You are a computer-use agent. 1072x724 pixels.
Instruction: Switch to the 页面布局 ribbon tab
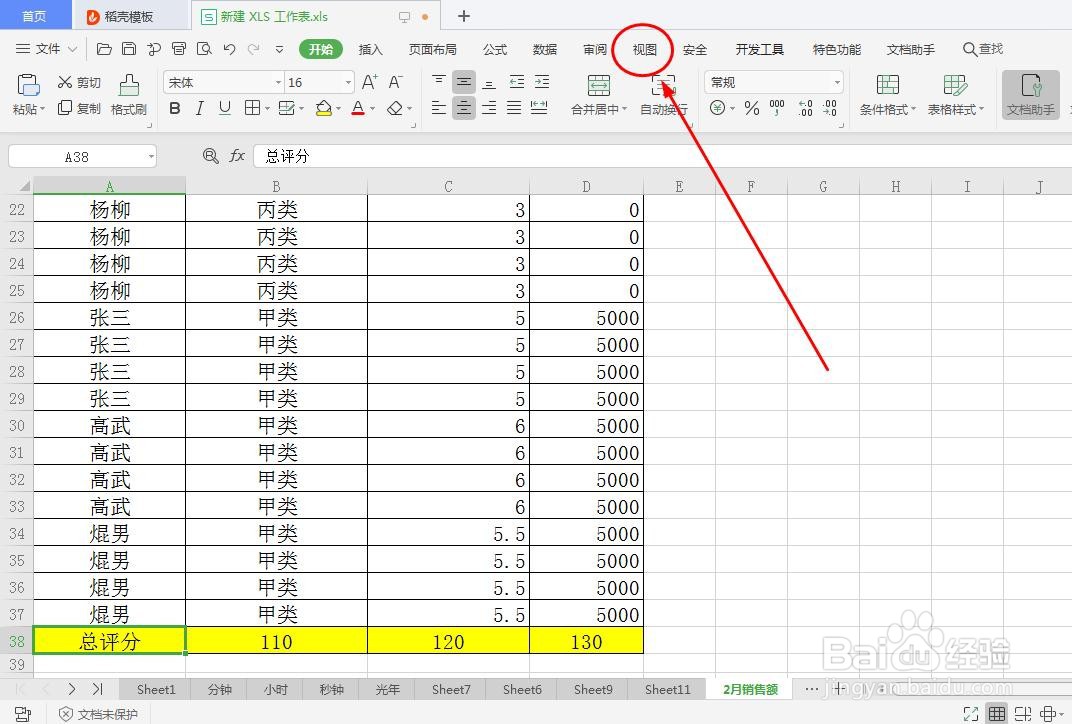(432, 49)
